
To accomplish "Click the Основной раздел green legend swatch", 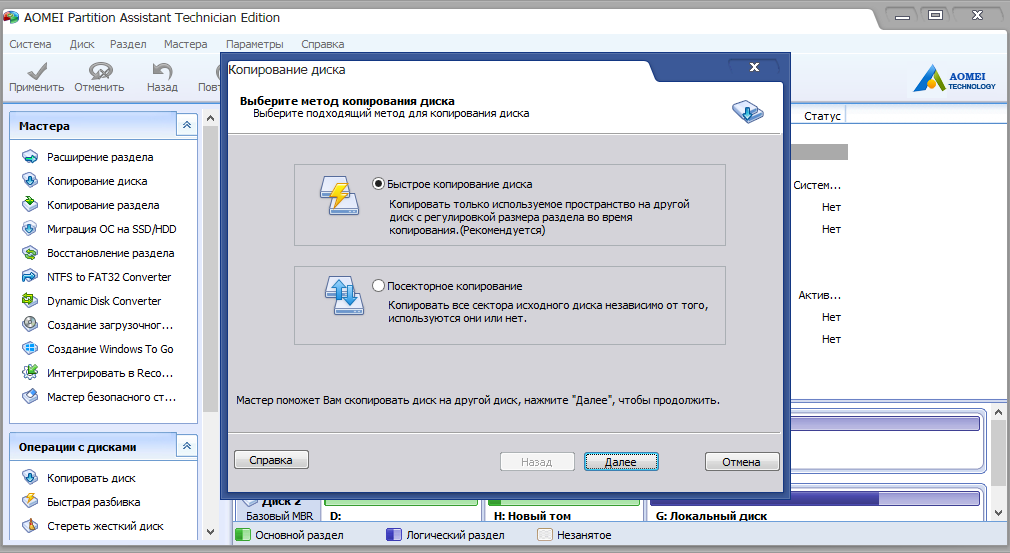I will pyautogui.click(x=243, y=535).
